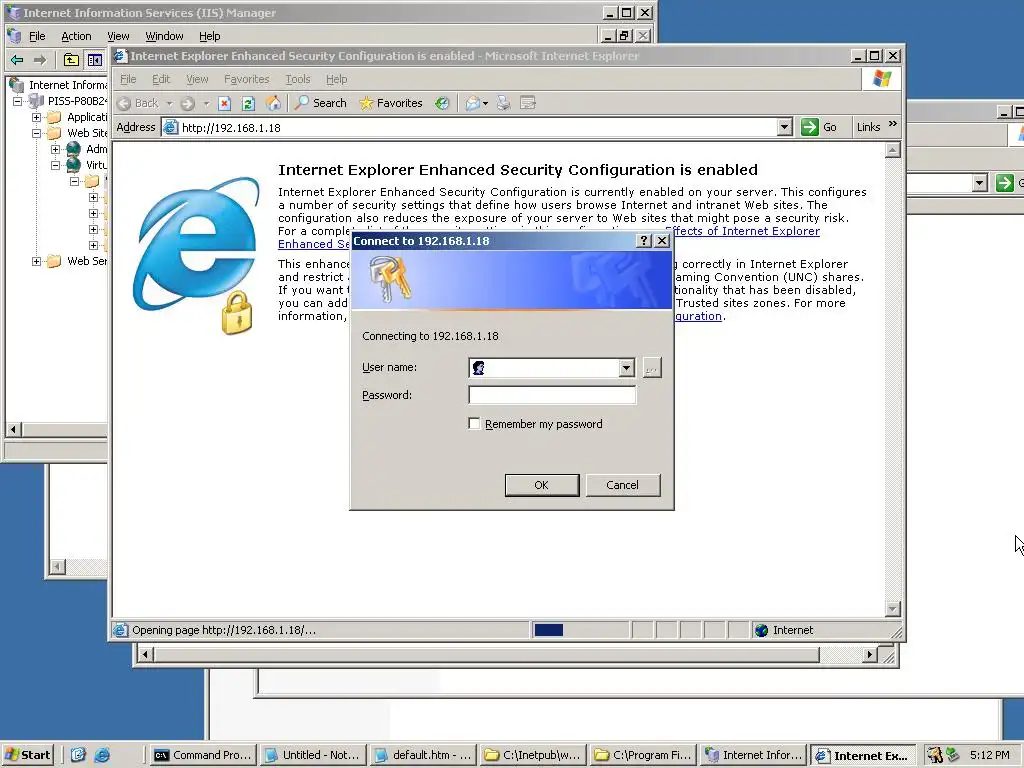Click the IE page scroll down arrow
The image size is (1024, 768).
click(893, 609)
